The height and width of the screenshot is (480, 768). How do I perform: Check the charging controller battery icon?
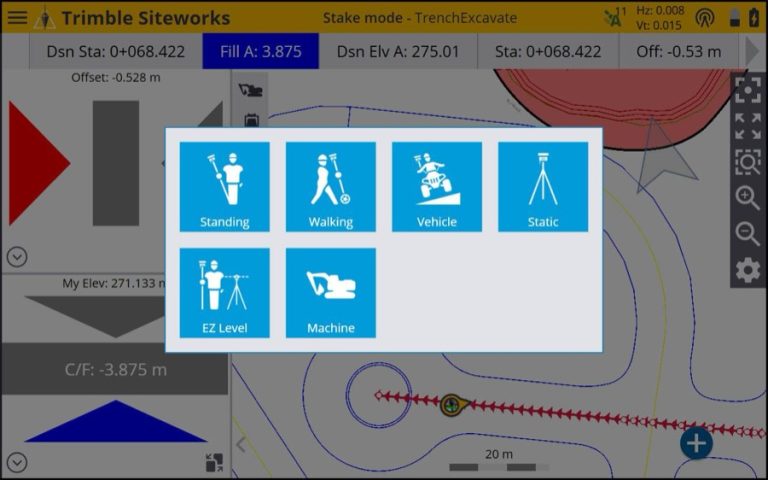(755, 18)
